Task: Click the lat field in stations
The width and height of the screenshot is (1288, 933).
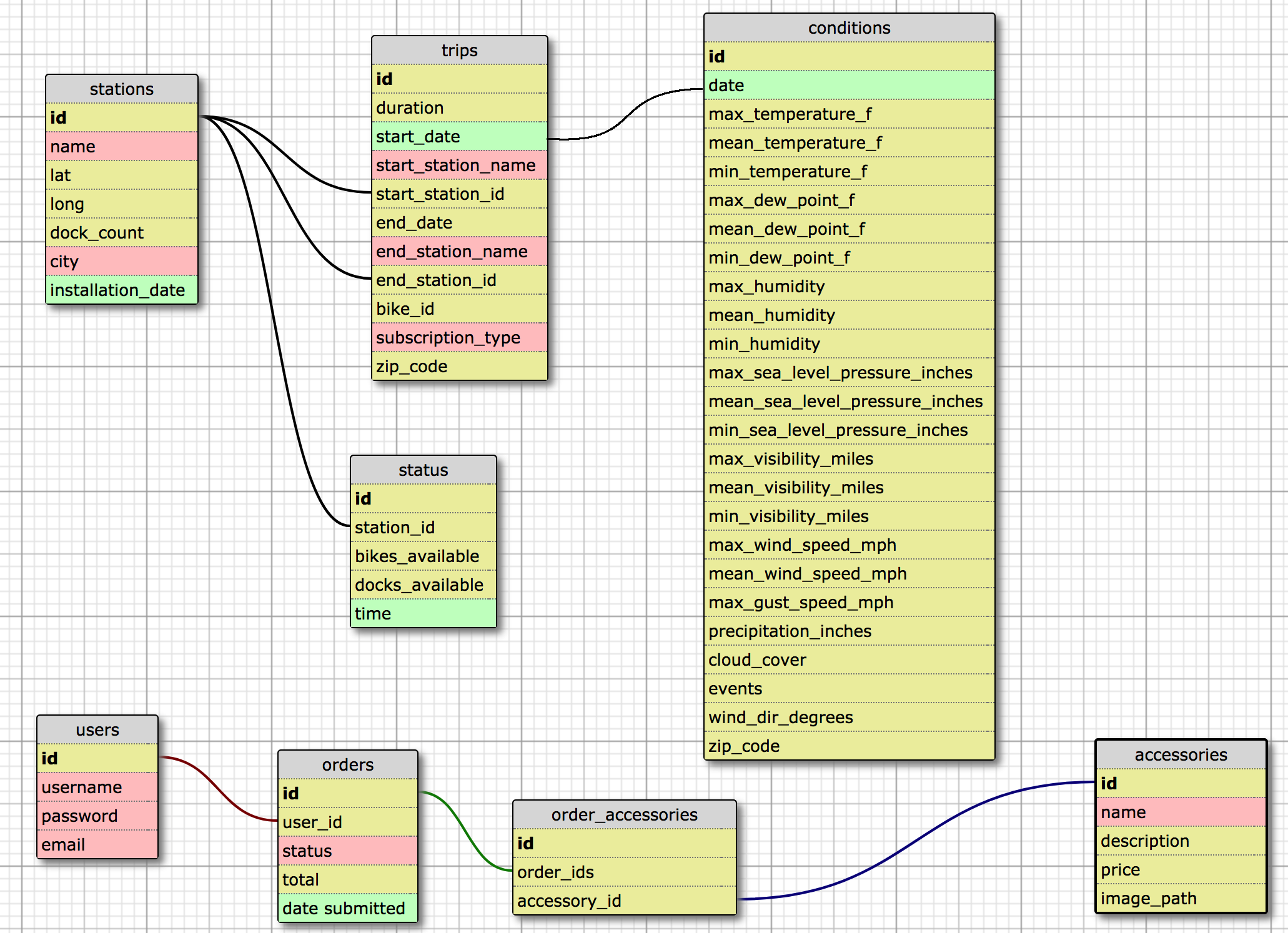Action: [x=122, y=175]
